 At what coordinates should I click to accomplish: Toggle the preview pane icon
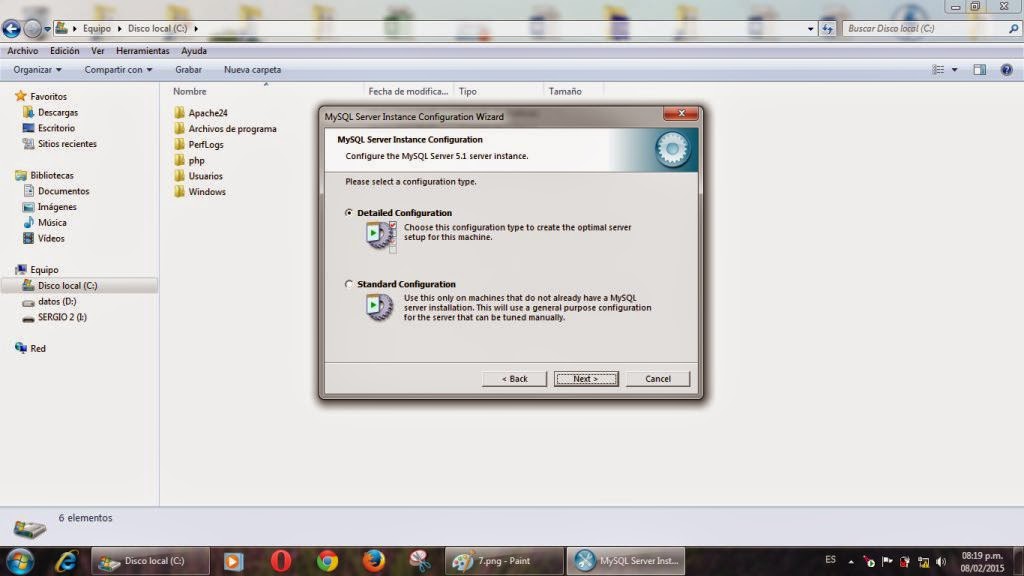(980, 70)
